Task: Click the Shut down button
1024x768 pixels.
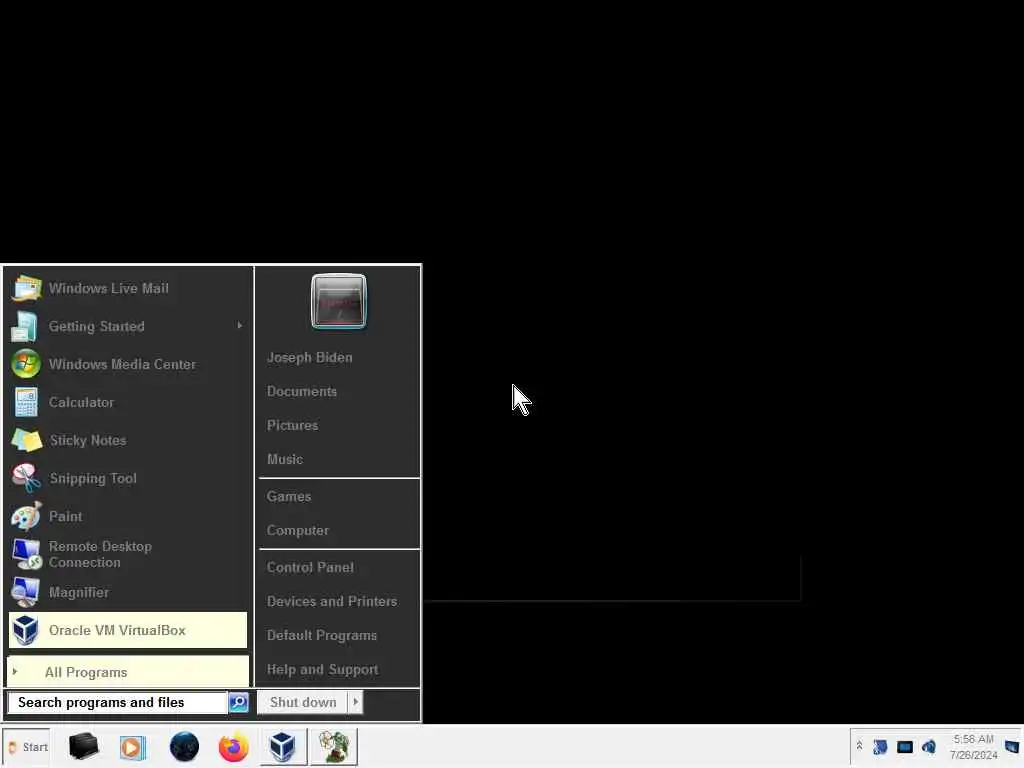Action: coord(302,702)
